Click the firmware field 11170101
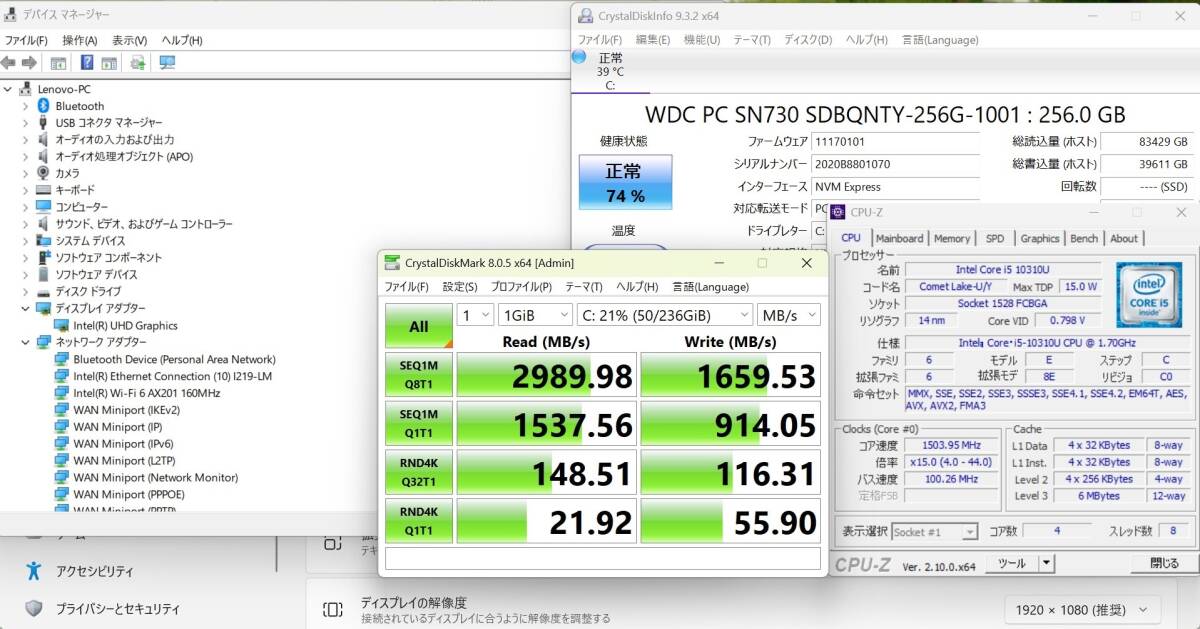The width and height of the screenshot is (1200, 629). click(x=895, y=142)
